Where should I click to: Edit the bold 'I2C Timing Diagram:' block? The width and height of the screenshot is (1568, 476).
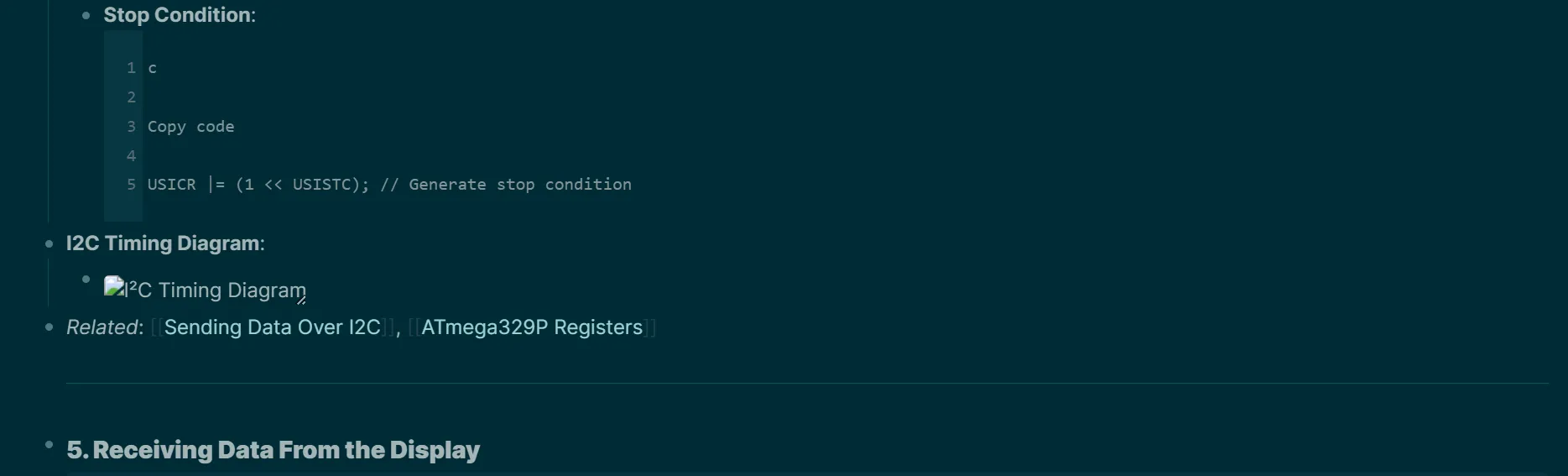tap(165, 243)
